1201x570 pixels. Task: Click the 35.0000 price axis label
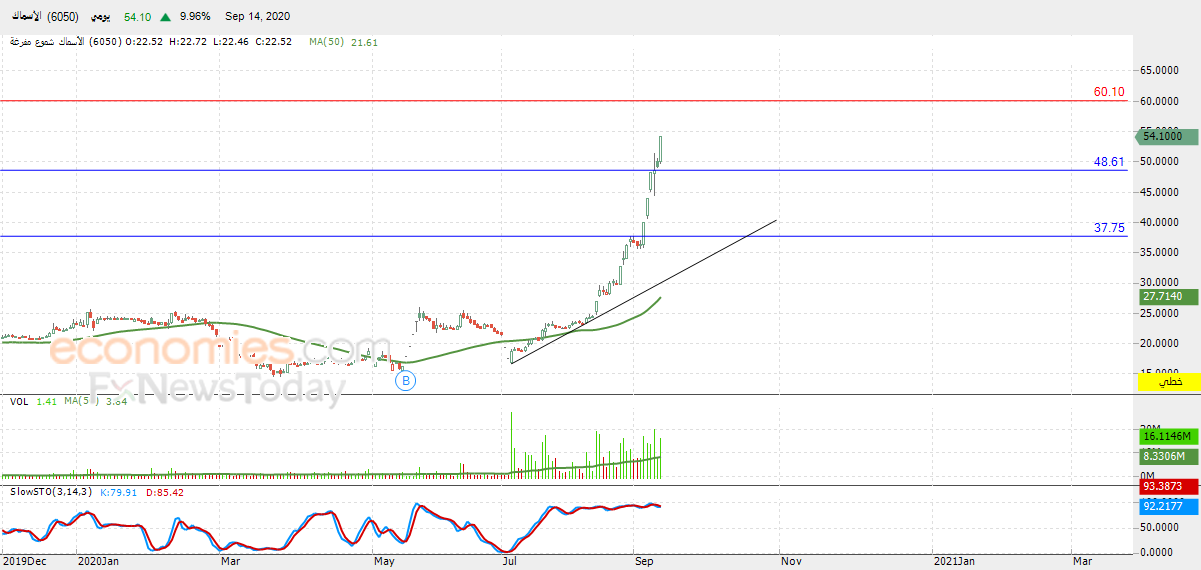(1160, 253)
